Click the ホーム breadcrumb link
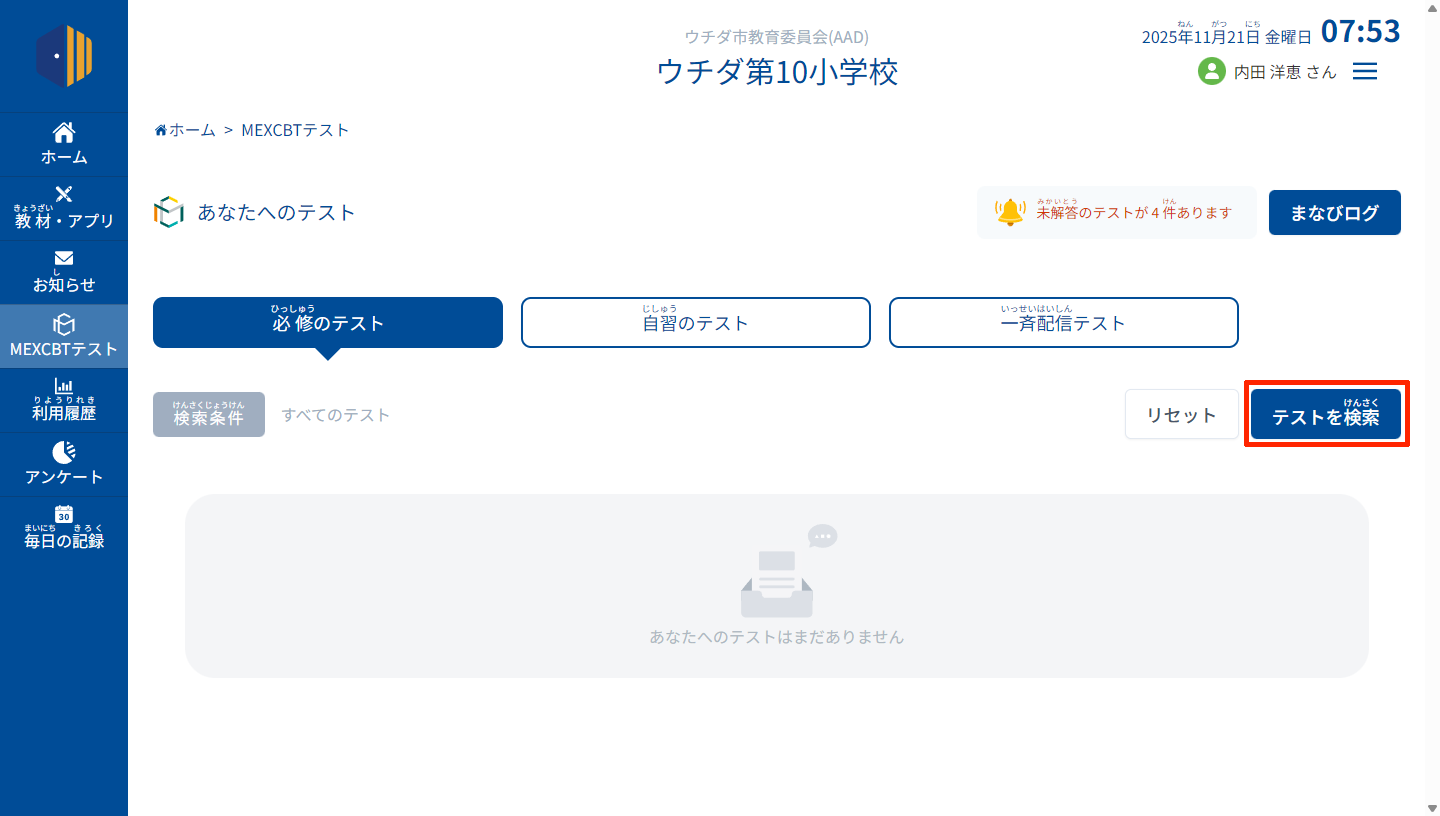This screenshot has height=816, width=1440. [186, 130]
